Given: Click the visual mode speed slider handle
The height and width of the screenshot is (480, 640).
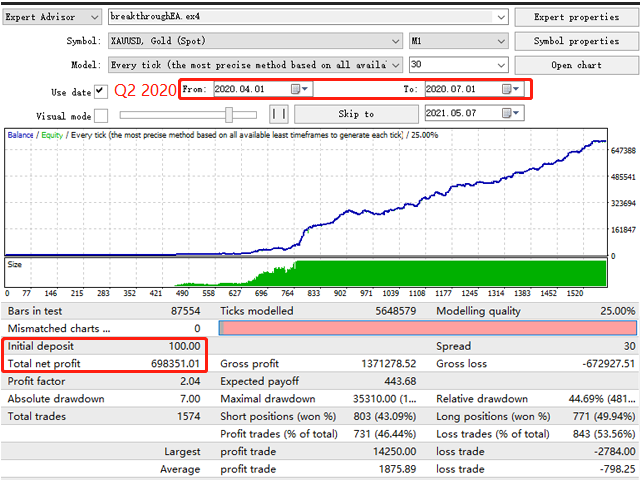Looking at the screenshot, I should click(229, 115).
